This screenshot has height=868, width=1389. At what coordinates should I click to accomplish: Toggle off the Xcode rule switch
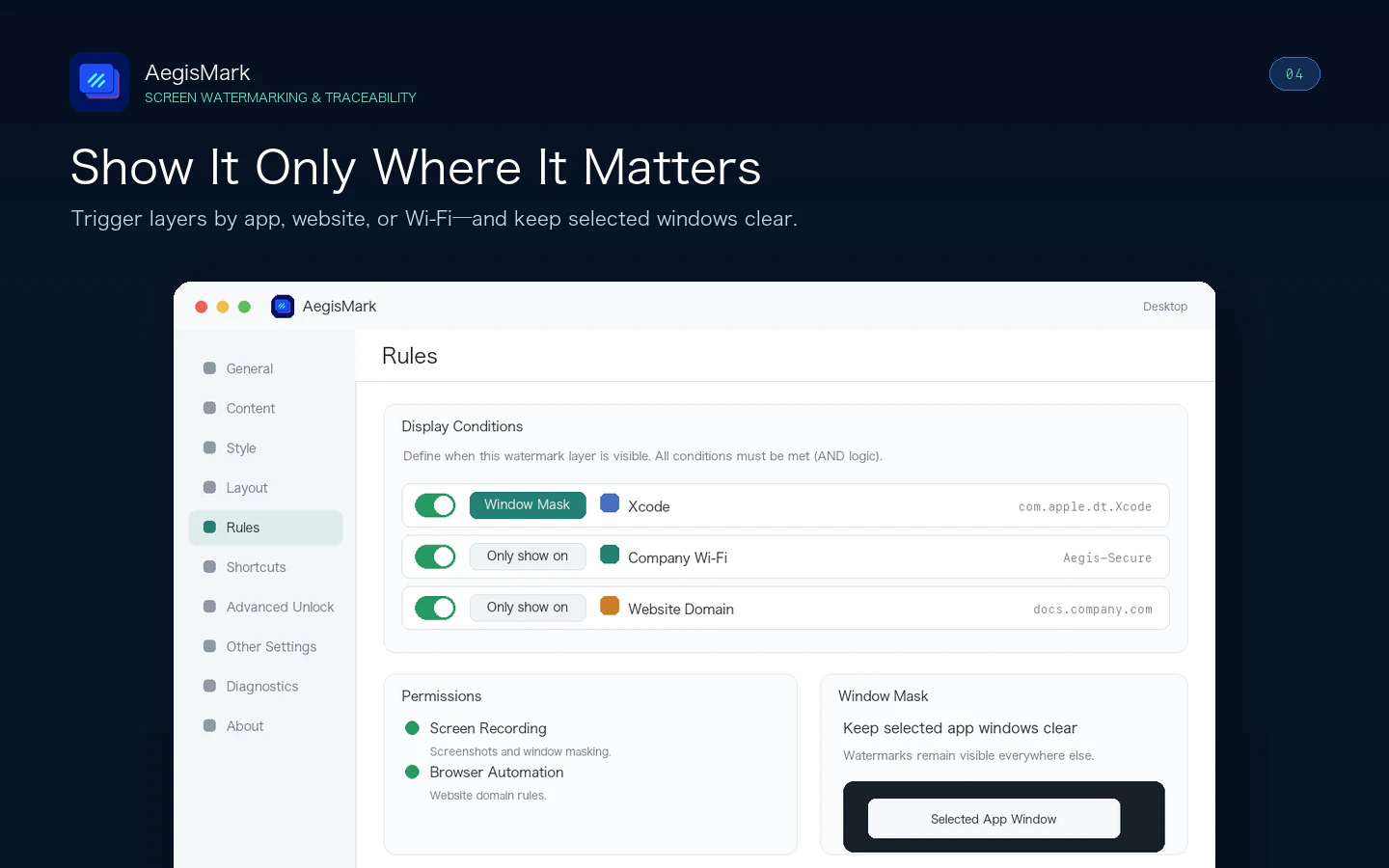435,505
